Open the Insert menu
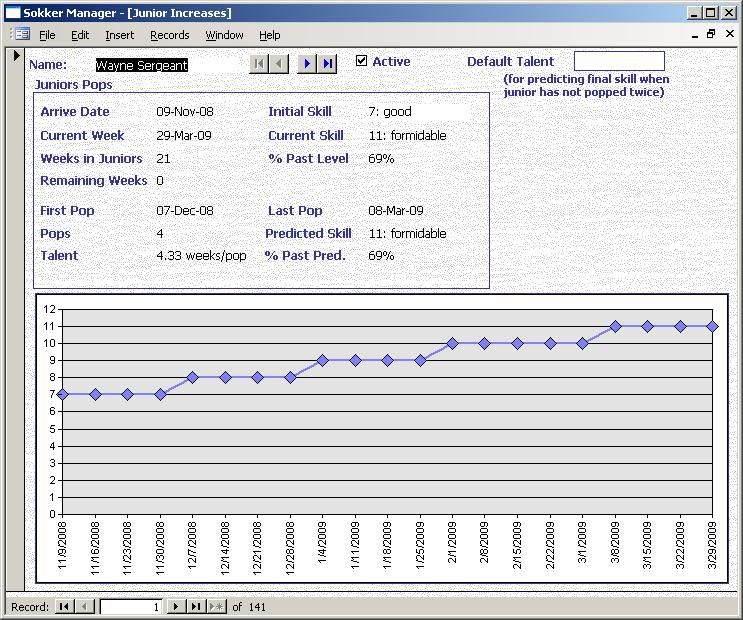This screenshot has width=743, height=620. 119,35
